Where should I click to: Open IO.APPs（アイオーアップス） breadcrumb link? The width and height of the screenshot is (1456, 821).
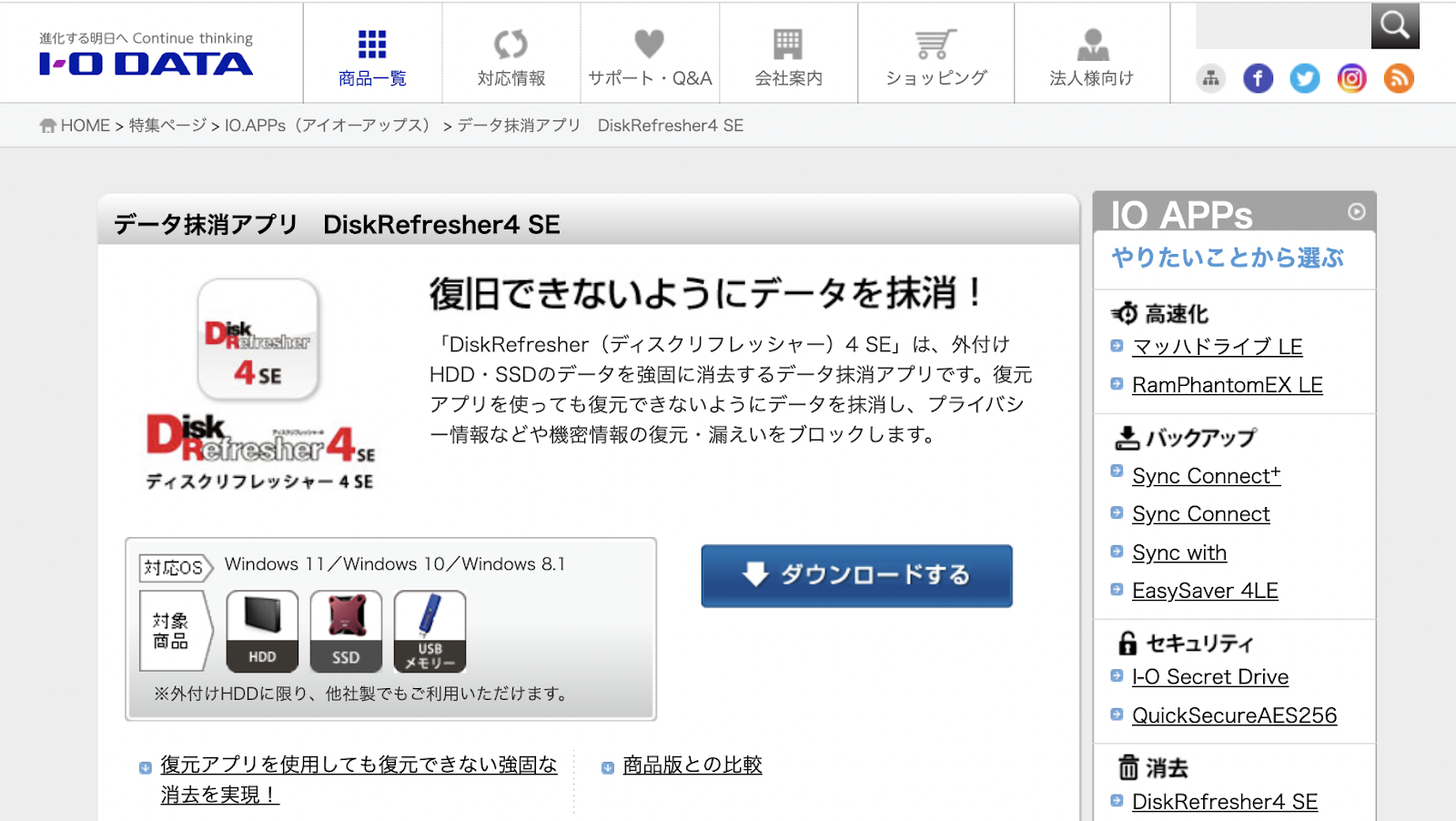(329, 126)
